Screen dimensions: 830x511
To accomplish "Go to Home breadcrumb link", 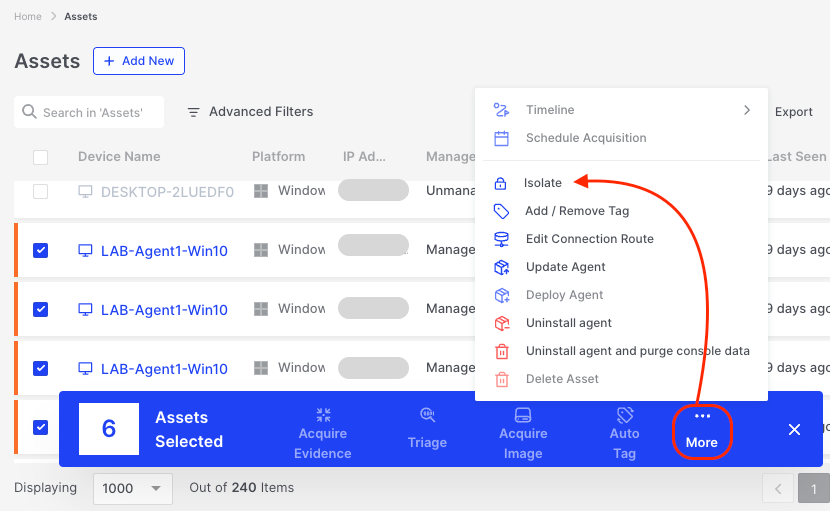I will [x=28, y=17].
